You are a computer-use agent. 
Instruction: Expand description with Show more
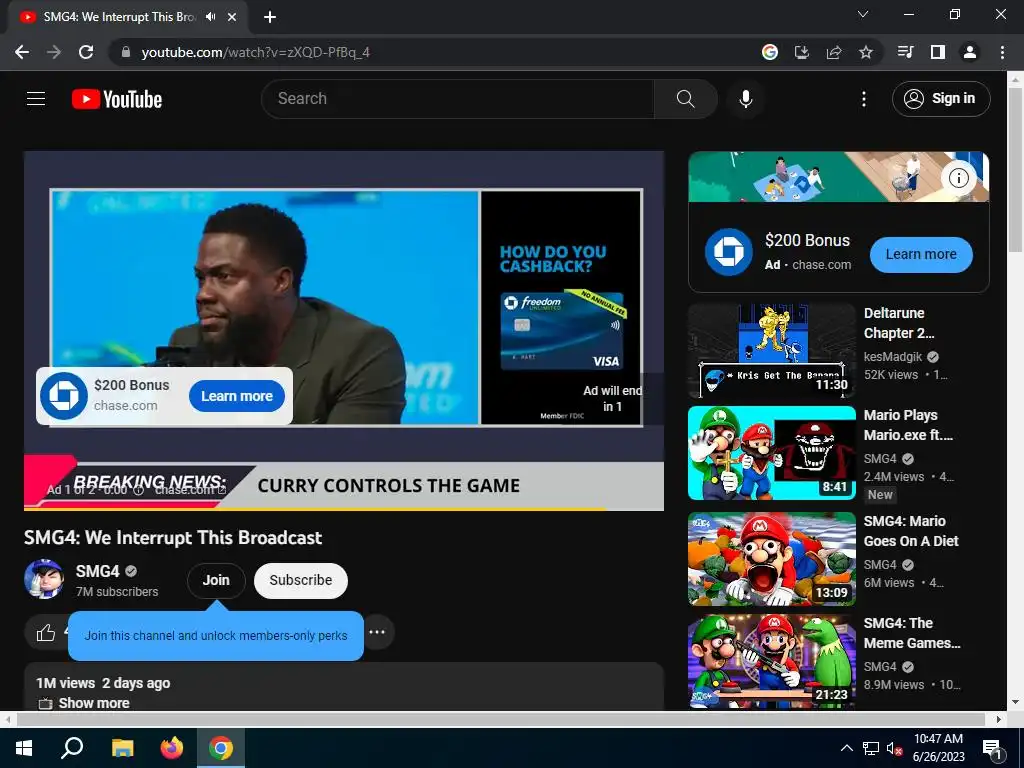(94, 703)
